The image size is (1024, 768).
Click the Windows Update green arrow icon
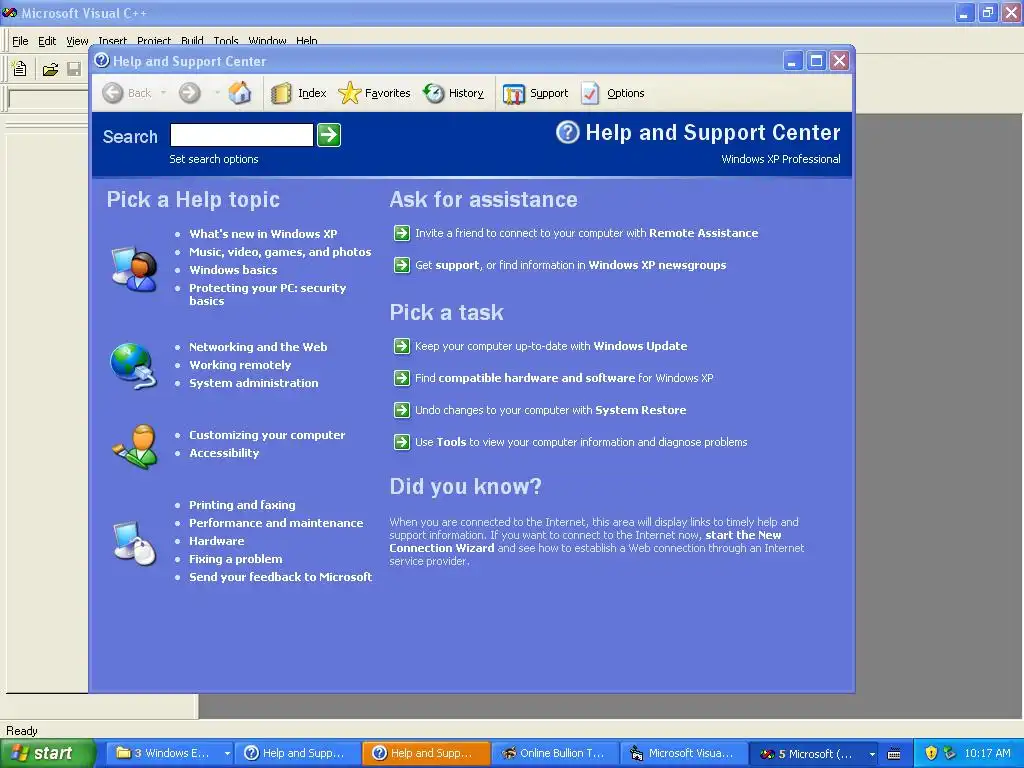coord(402,346)
